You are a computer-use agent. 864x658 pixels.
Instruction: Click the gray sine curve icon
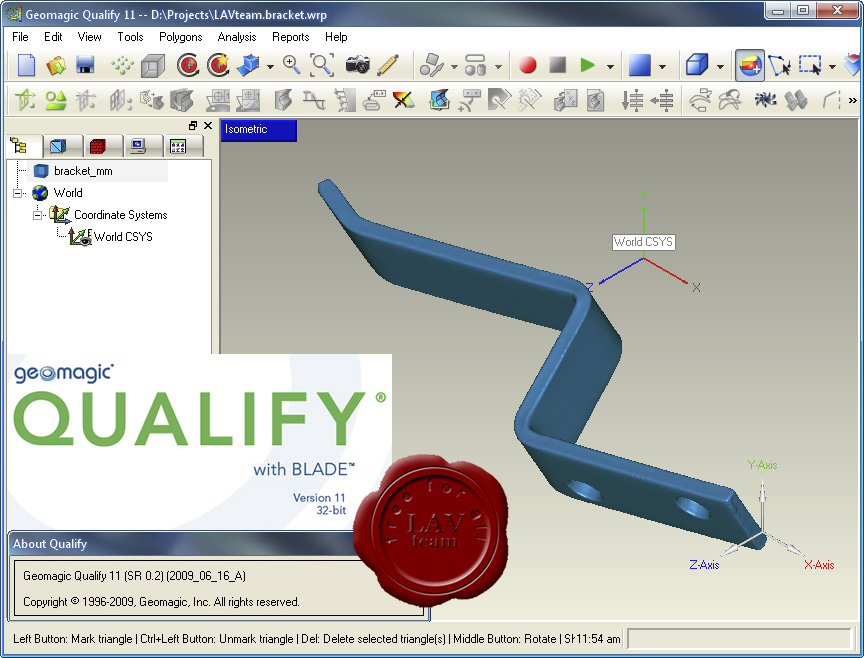314,100
